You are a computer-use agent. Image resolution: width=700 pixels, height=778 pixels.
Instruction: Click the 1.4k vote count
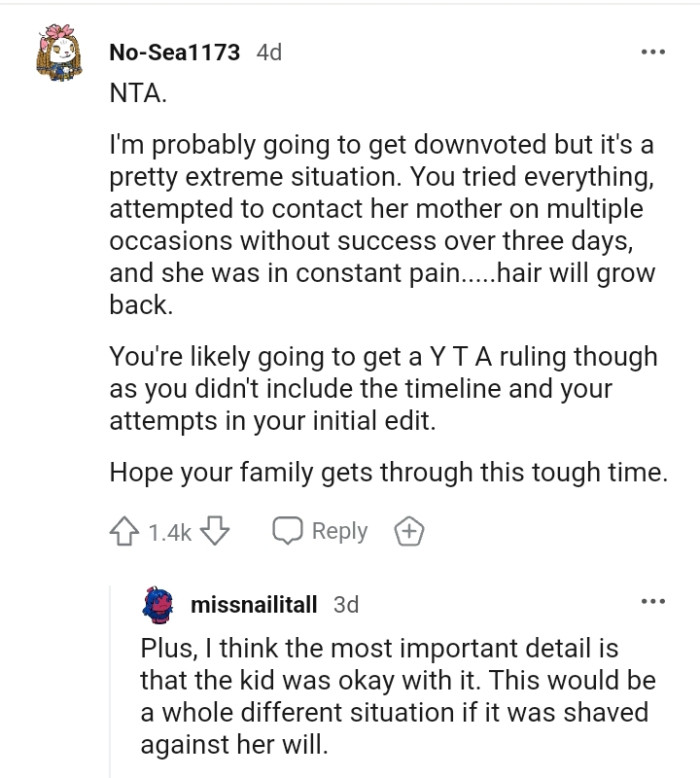point(169,532)
